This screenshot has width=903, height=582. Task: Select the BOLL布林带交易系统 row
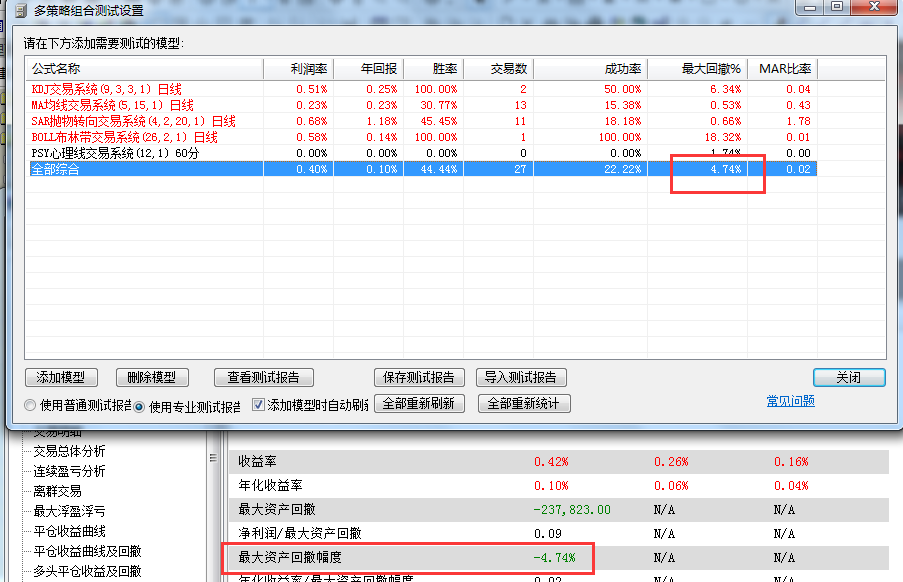coord(423,138)
